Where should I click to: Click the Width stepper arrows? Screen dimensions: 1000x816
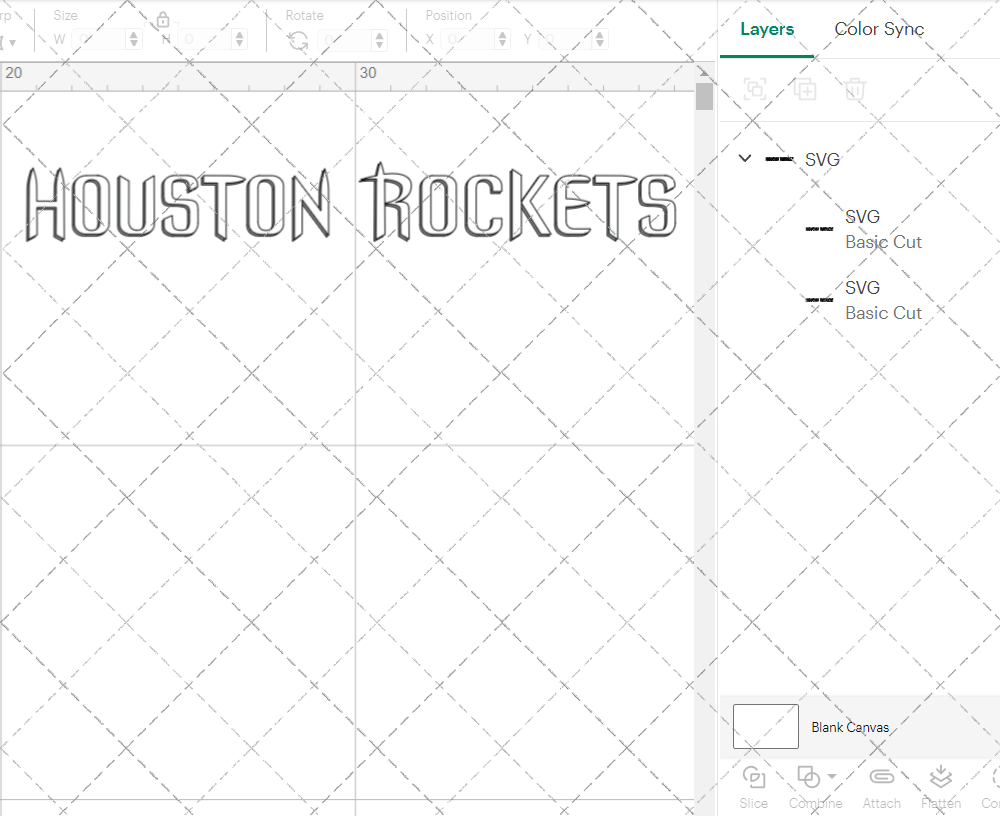tap(134, 40)
